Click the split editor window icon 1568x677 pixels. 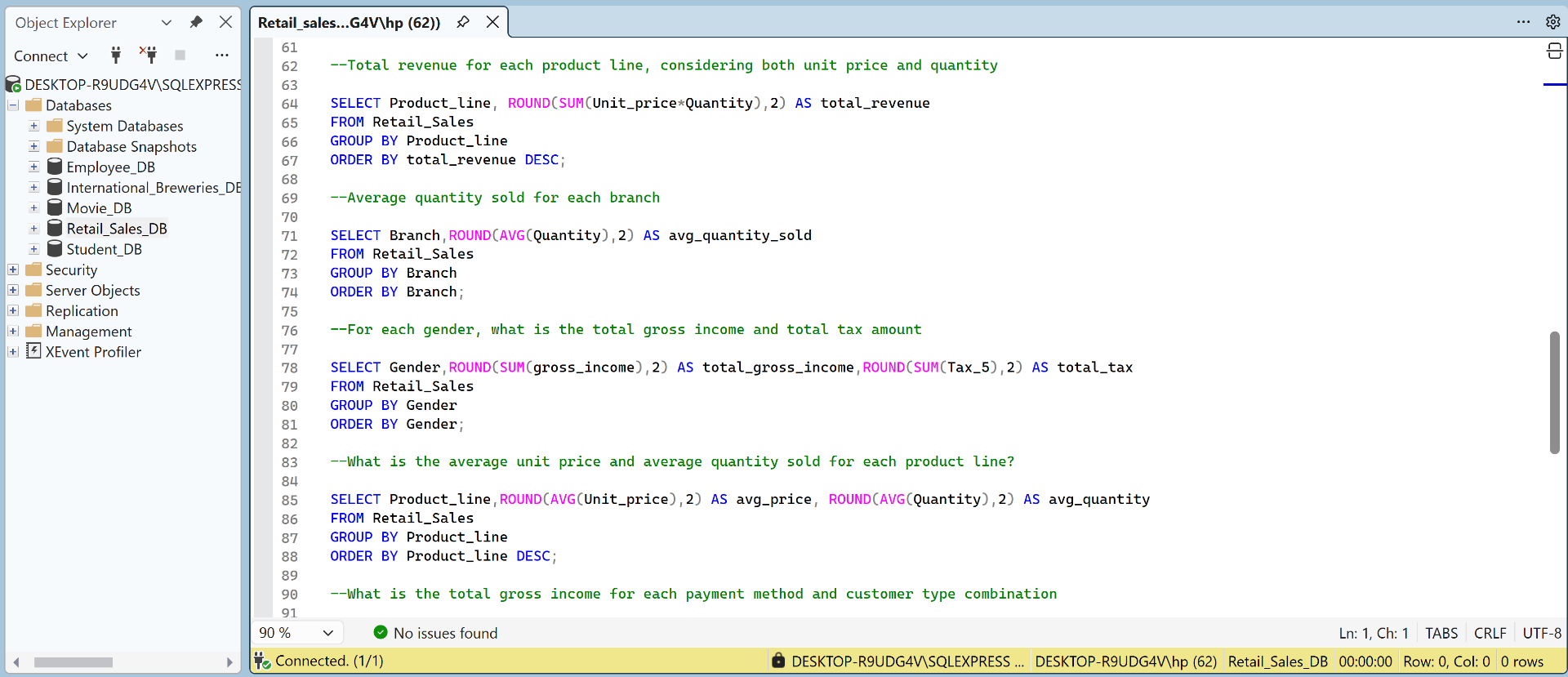pos(1555,51)
